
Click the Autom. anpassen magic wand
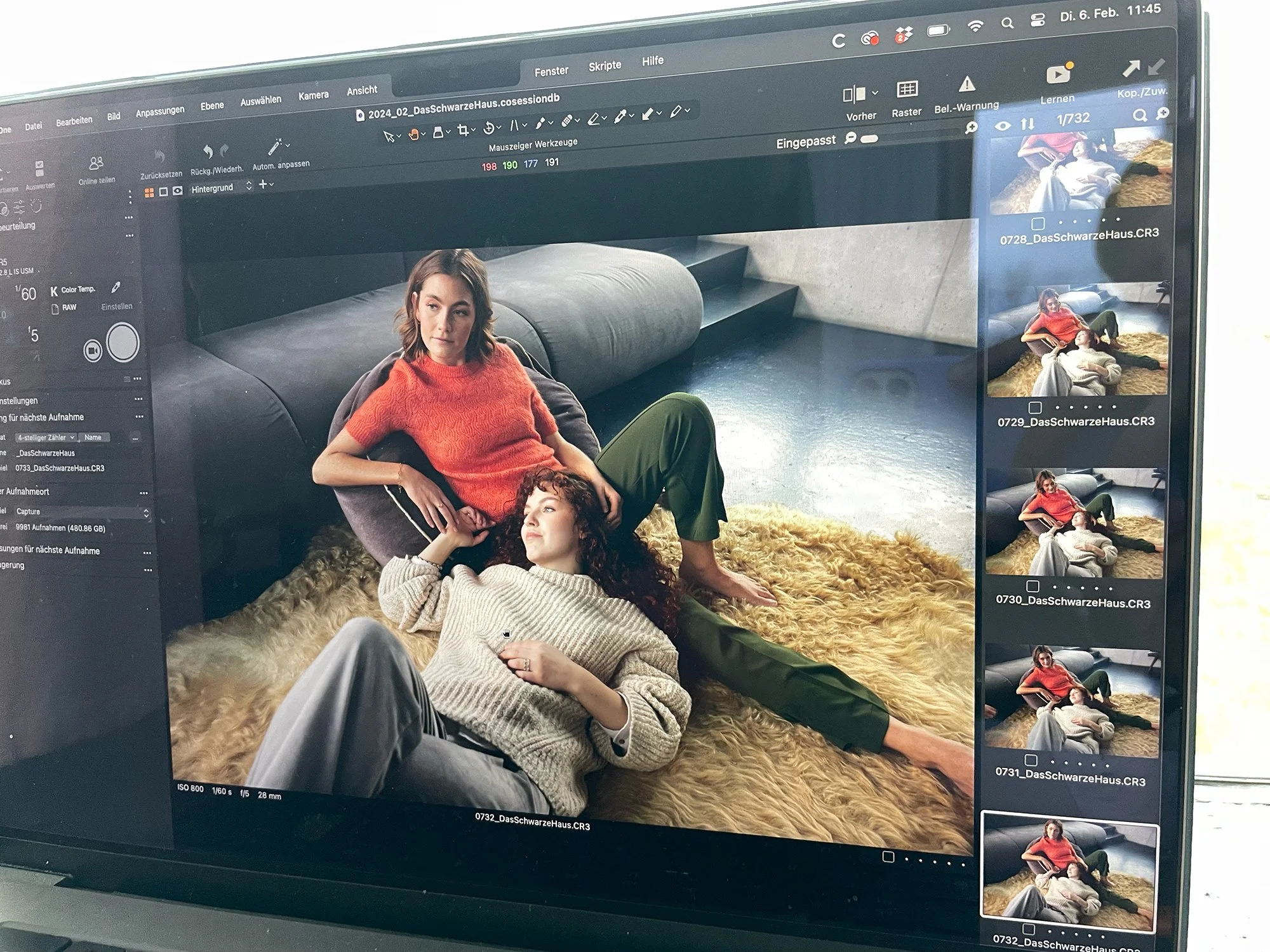275,147
